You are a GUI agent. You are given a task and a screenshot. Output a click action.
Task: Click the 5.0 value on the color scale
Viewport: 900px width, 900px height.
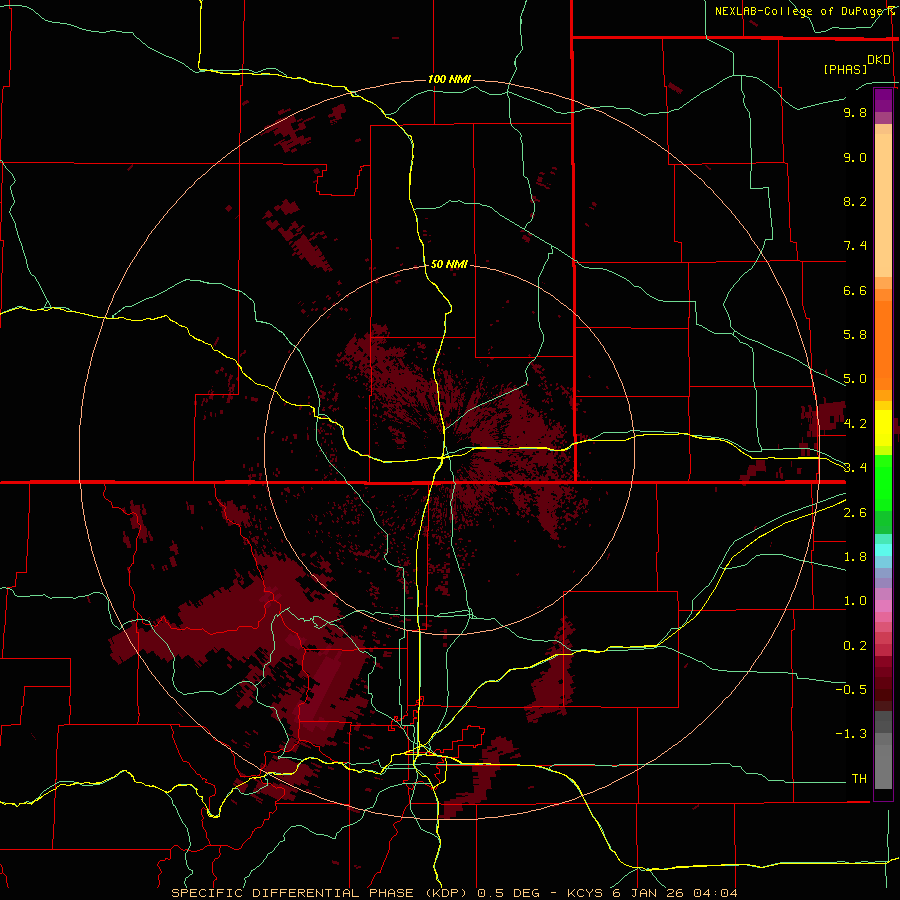click(x=855, y=379)
